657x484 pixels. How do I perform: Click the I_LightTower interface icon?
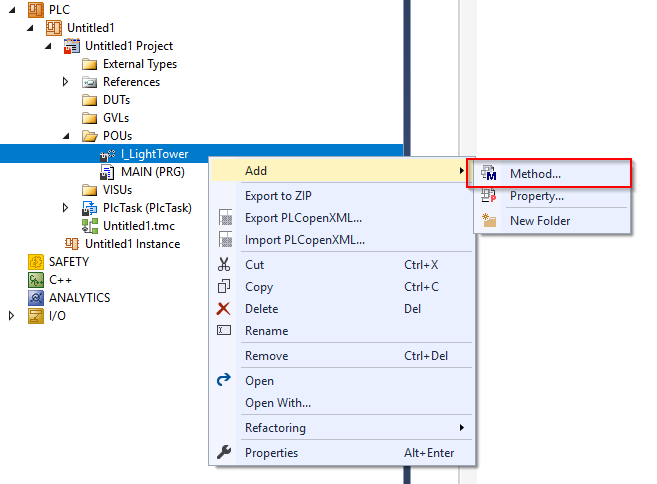[108, 155]
